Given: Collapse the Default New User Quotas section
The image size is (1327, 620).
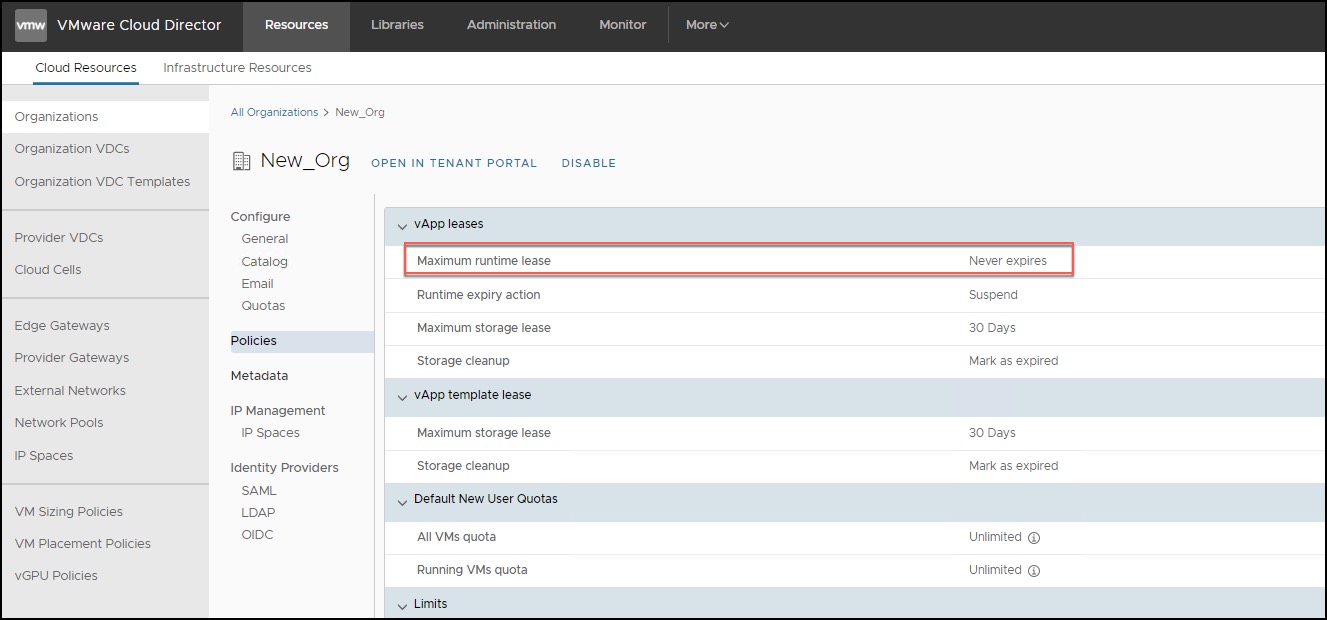Looking at the screenshot, I should [403, 500].
